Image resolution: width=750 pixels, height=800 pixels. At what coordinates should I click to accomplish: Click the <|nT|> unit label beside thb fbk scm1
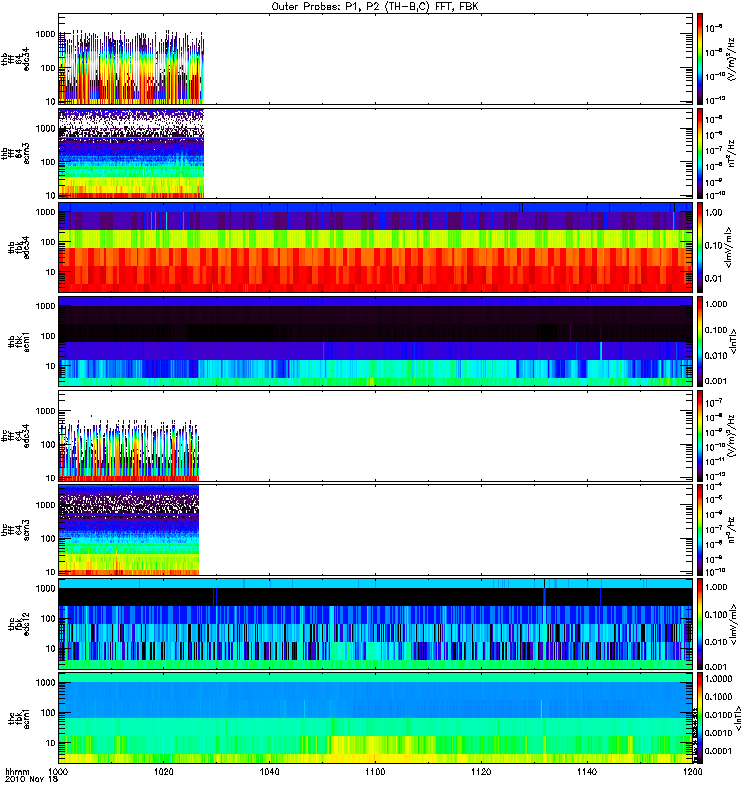(x=734, y=342)
